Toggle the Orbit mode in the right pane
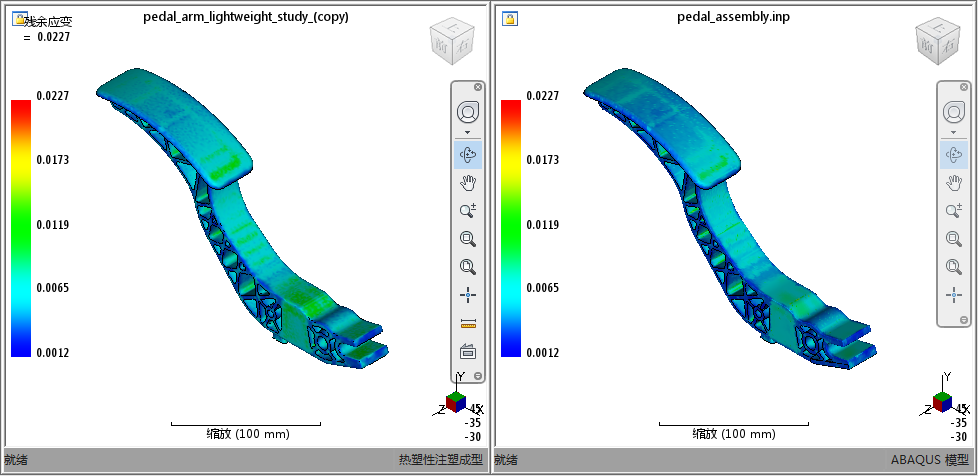The height and width of the screenshot is (476, 978). pos(954,154)
